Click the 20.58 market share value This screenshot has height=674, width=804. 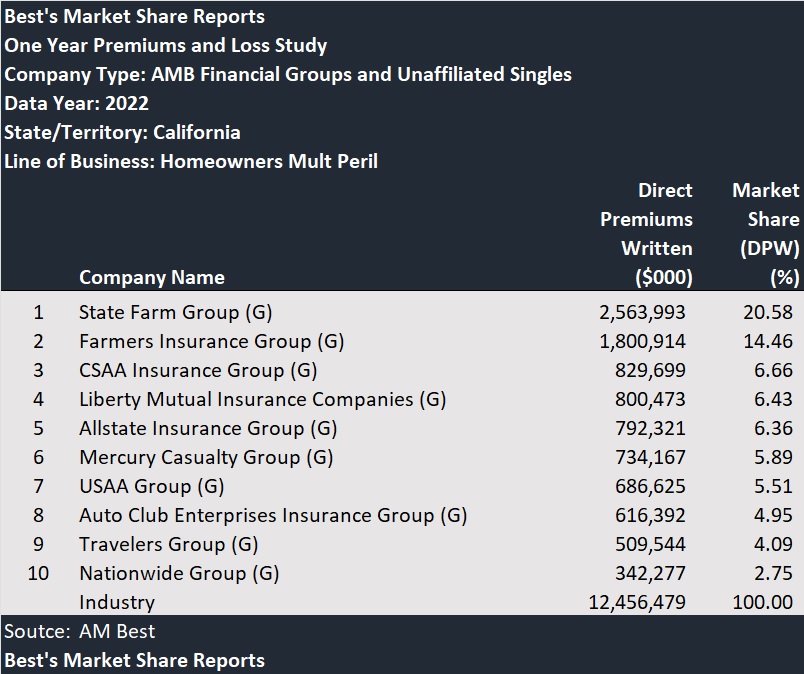click(x=768, y=312)
